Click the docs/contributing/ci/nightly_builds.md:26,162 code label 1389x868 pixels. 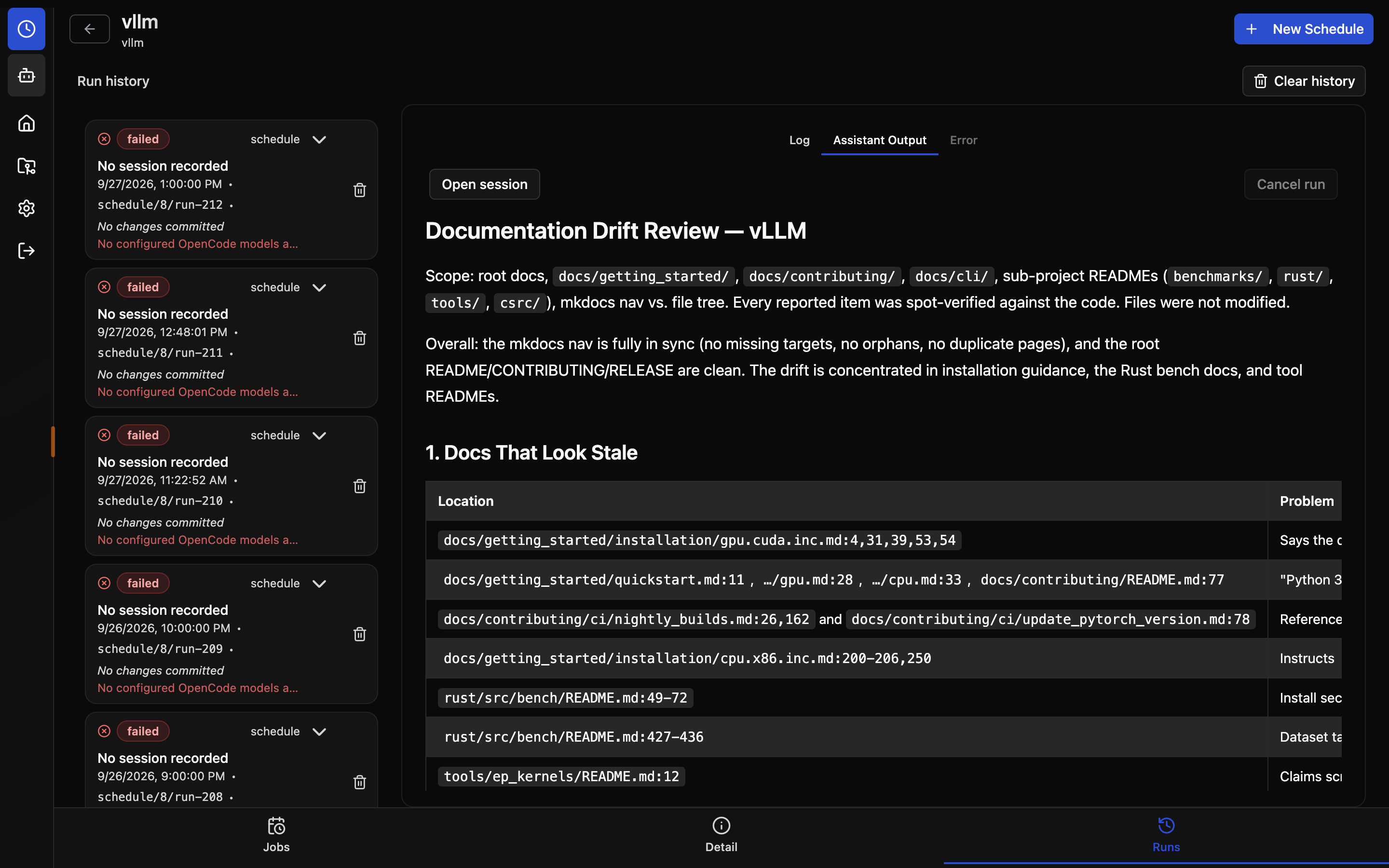point(626,620)
